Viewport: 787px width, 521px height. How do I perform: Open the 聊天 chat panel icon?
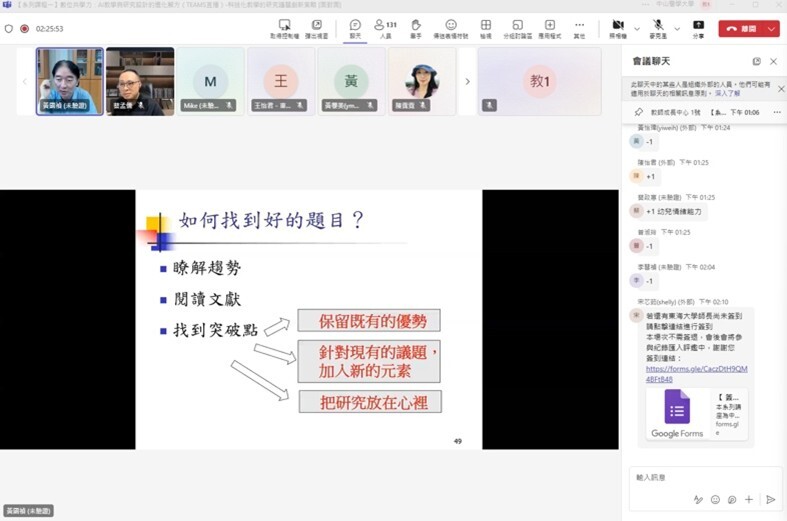(x=355, y=27)
